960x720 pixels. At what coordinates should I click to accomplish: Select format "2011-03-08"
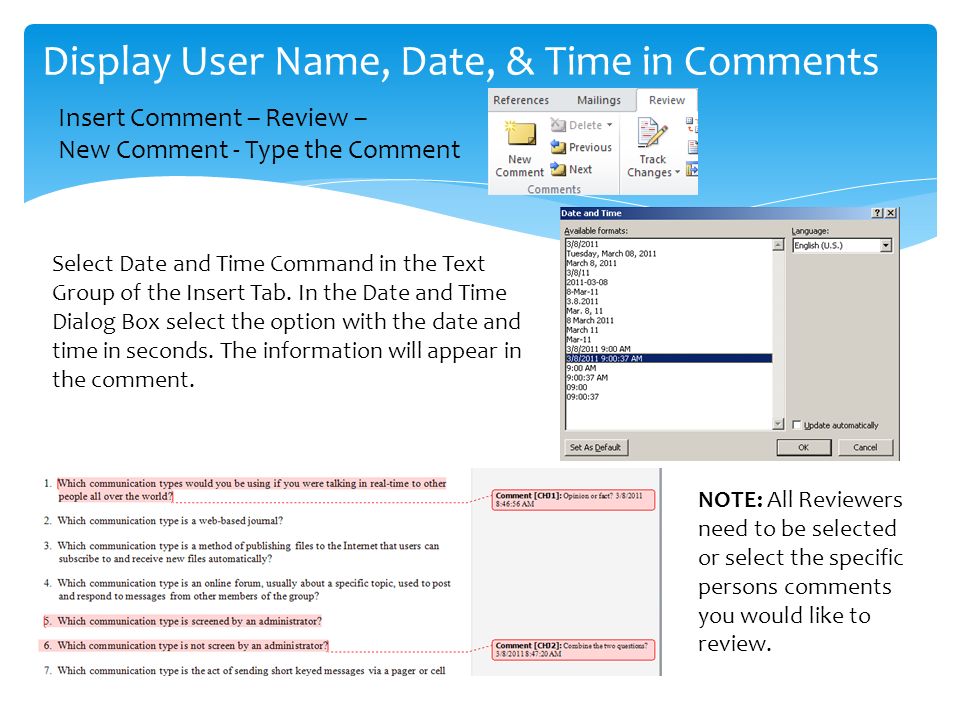(x=669, y=282)
